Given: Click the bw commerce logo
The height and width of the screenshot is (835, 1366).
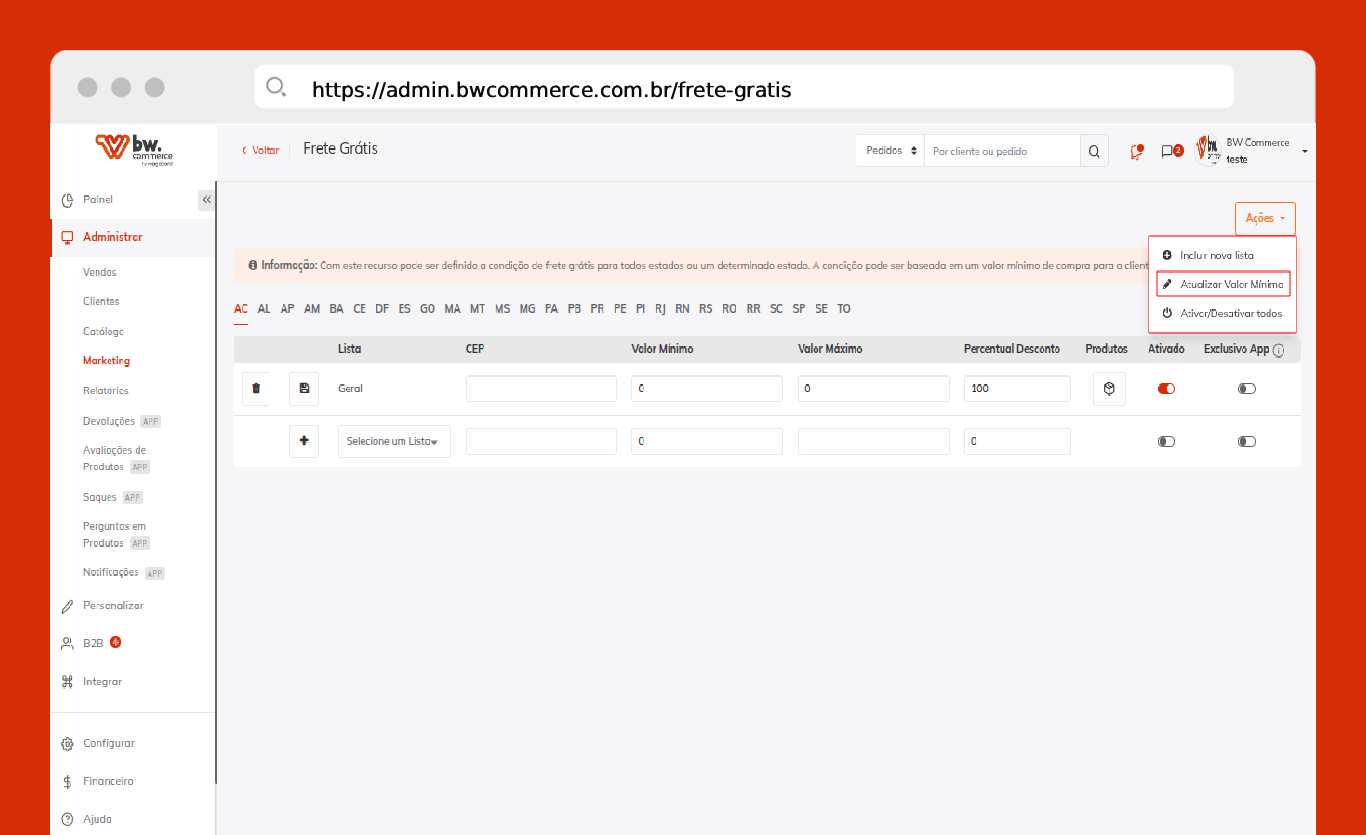Looking at the screenshot, I should (133, 148).
